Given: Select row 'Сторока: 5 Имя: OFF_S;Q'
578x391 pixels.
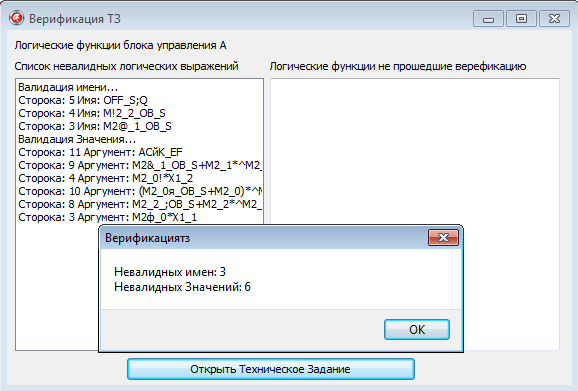Looking at the screenshot, I should coord(139,100).
